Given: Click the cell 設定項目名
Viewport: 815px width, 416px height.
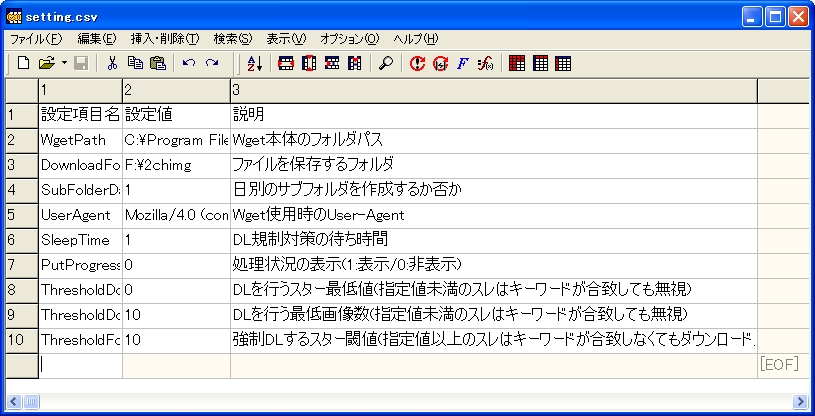Looking at the screenshot, I should point(81,115).
